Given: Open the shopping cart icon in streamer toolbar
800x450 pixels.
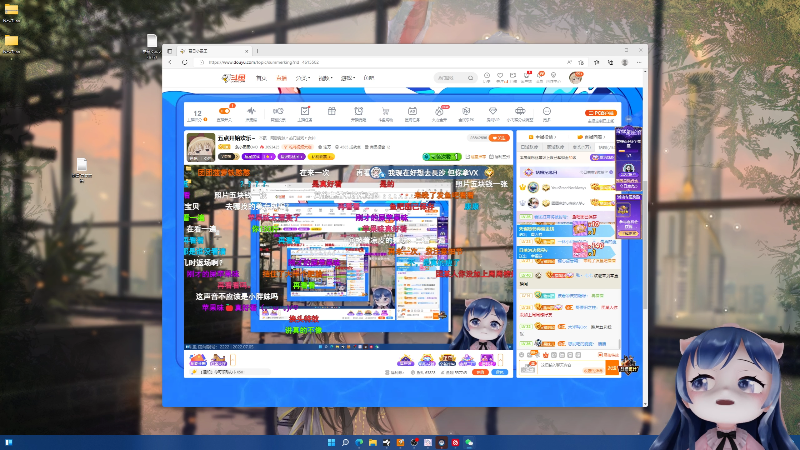Looking at the screenshot, I should [385, 111].
